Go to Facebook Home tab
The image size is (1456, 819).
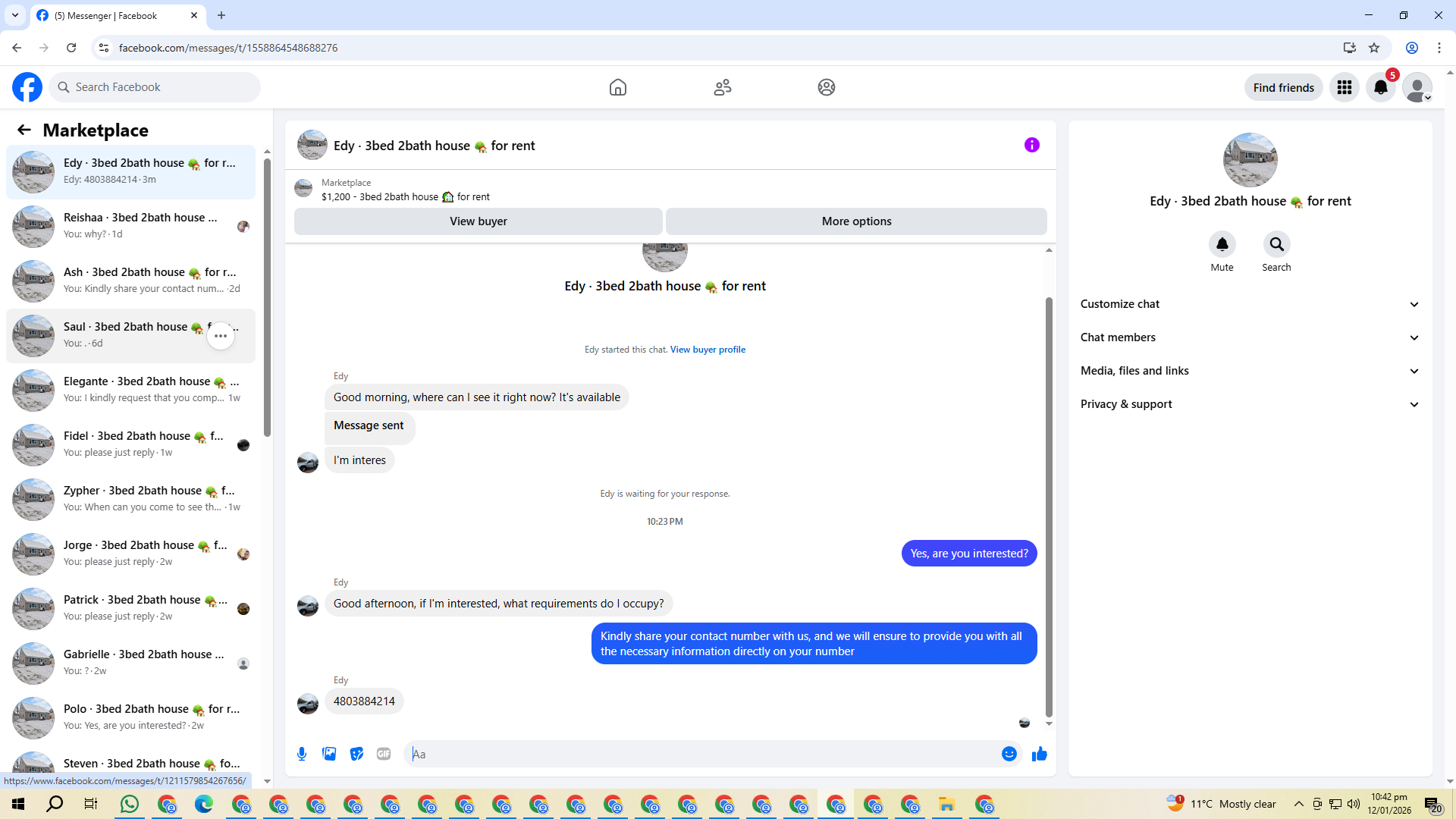click(x=617, y=87)
